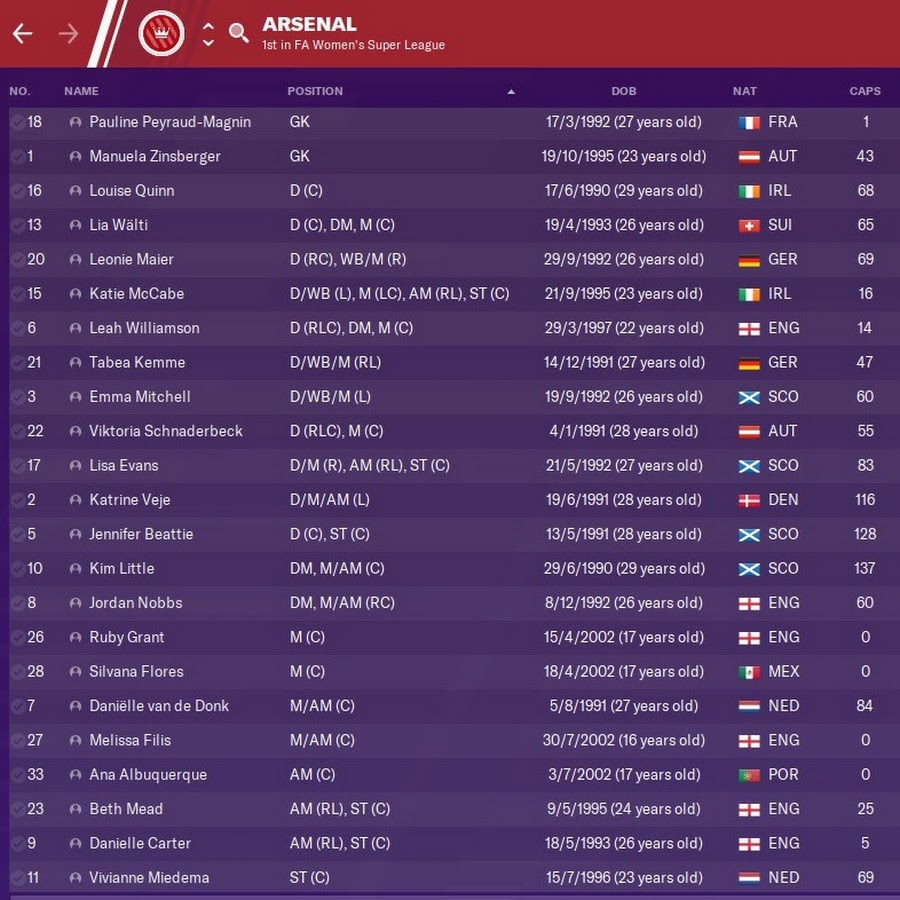Click the Netherlands flag beside Vivianne Miedema
The image size is (900, 900).
pos(749,878)
